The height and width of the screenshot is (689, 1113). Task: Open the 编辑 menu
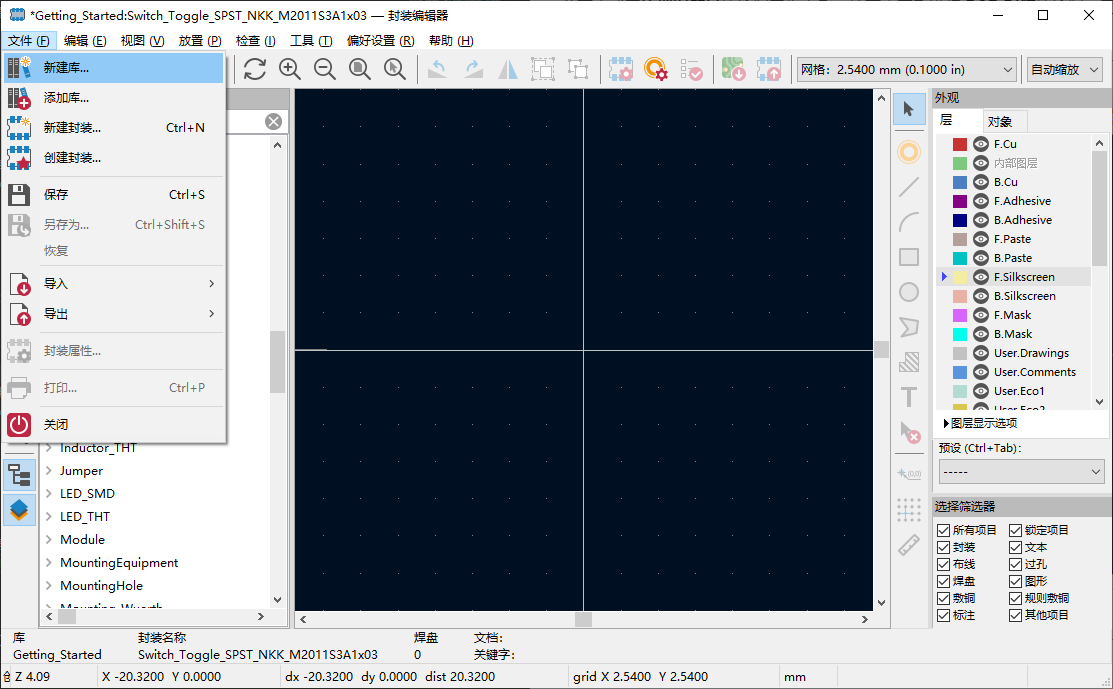click(85, 40)
